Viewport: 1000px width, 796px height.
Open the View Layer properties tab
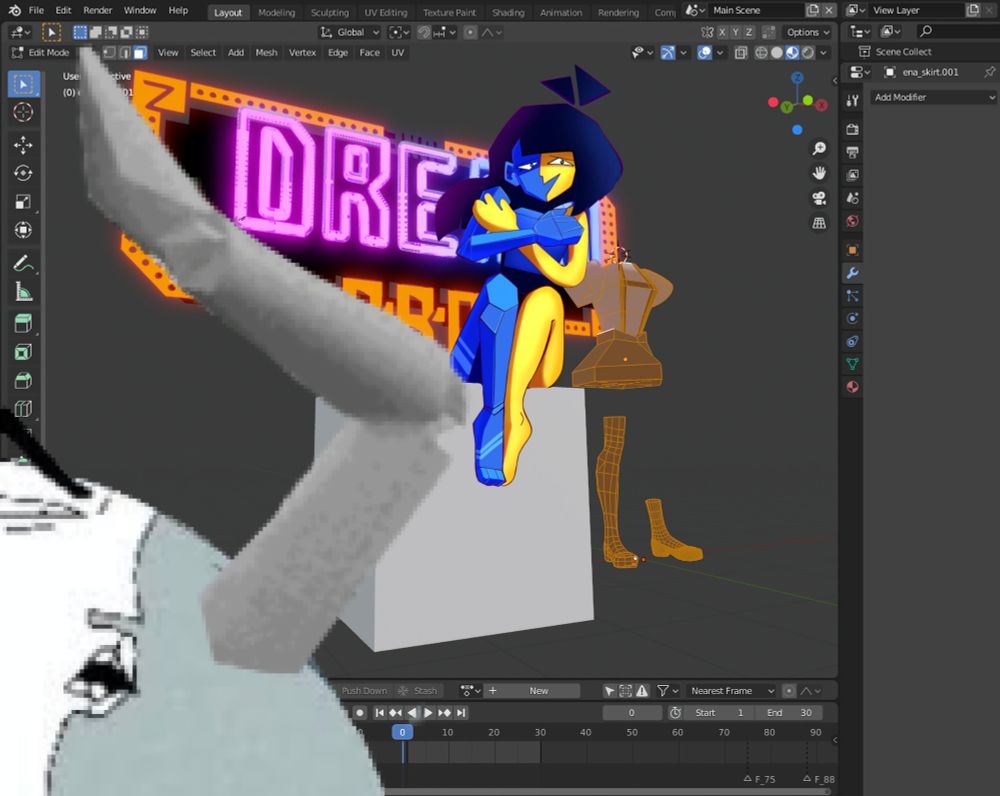tap(852, 175)
